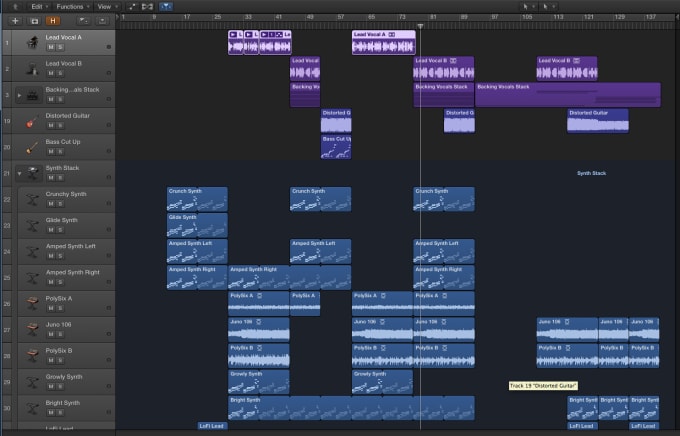The image size is (680, 436).
Task: Solo the Bass Cut Up track
Action: pyautogui.click(x=60, y=151)
